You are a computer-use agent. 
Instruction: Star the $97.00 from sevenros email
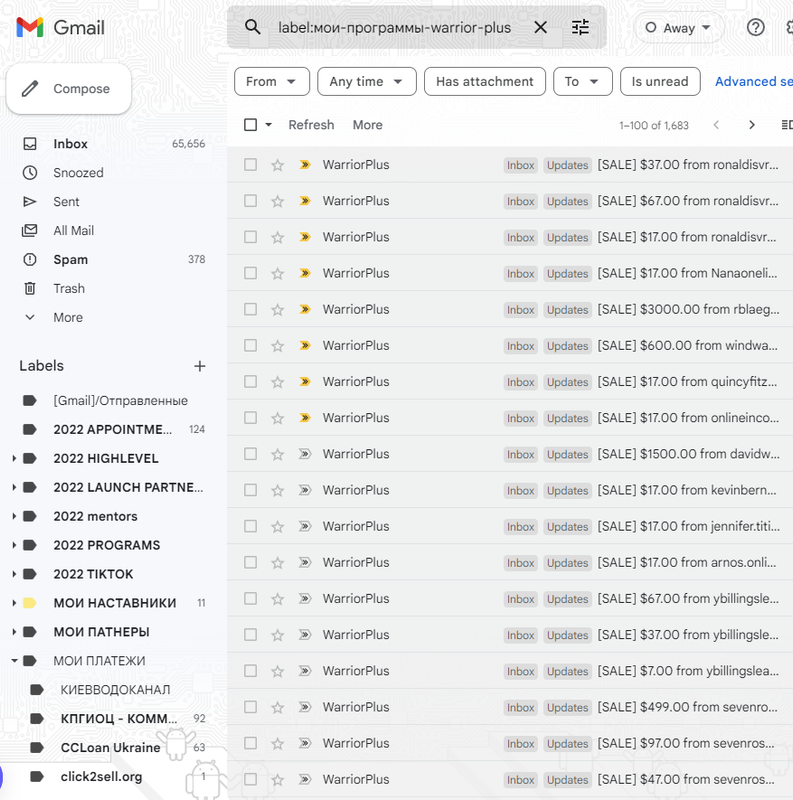[x=277, y=743]
